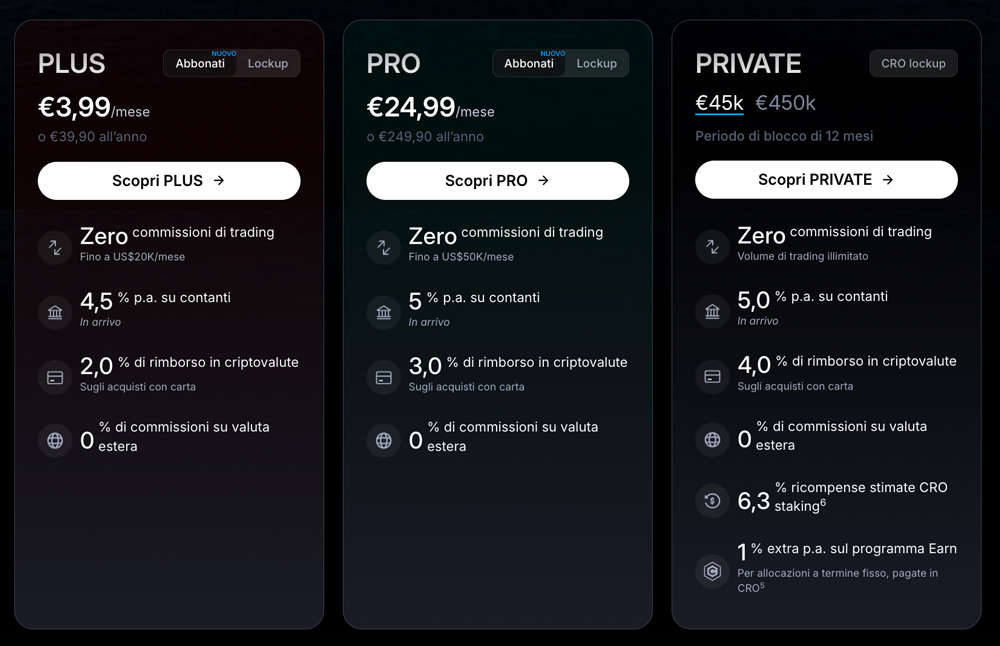1000x646 pixels.
Task: Click the Scopri PLUS button
Action: coord(168,181)
